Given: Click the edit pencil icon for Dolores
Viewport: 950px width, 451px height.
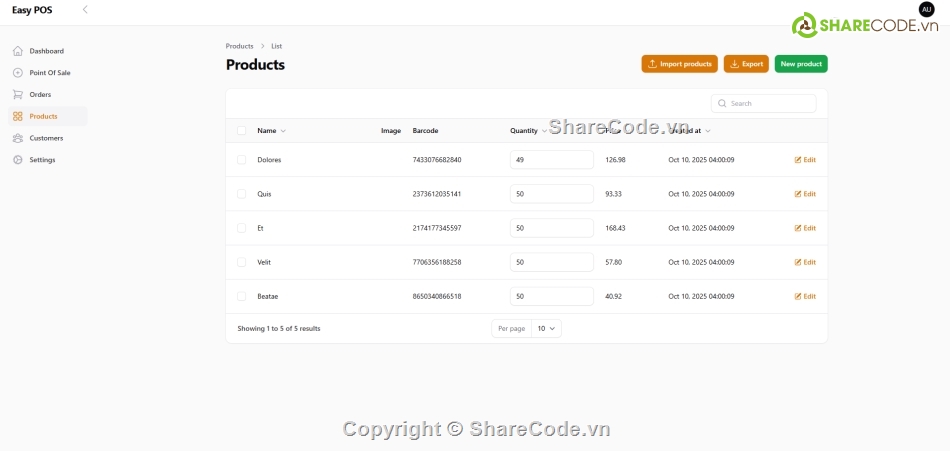Looking at the screenshot, I should point(798,160).
